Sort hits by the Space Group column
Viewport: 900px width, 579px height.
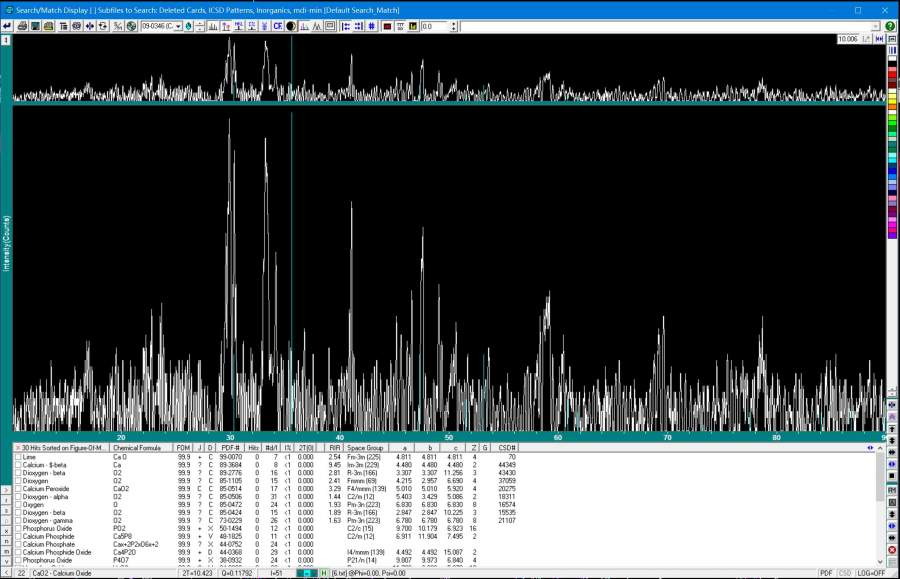(x=366, y=447)
